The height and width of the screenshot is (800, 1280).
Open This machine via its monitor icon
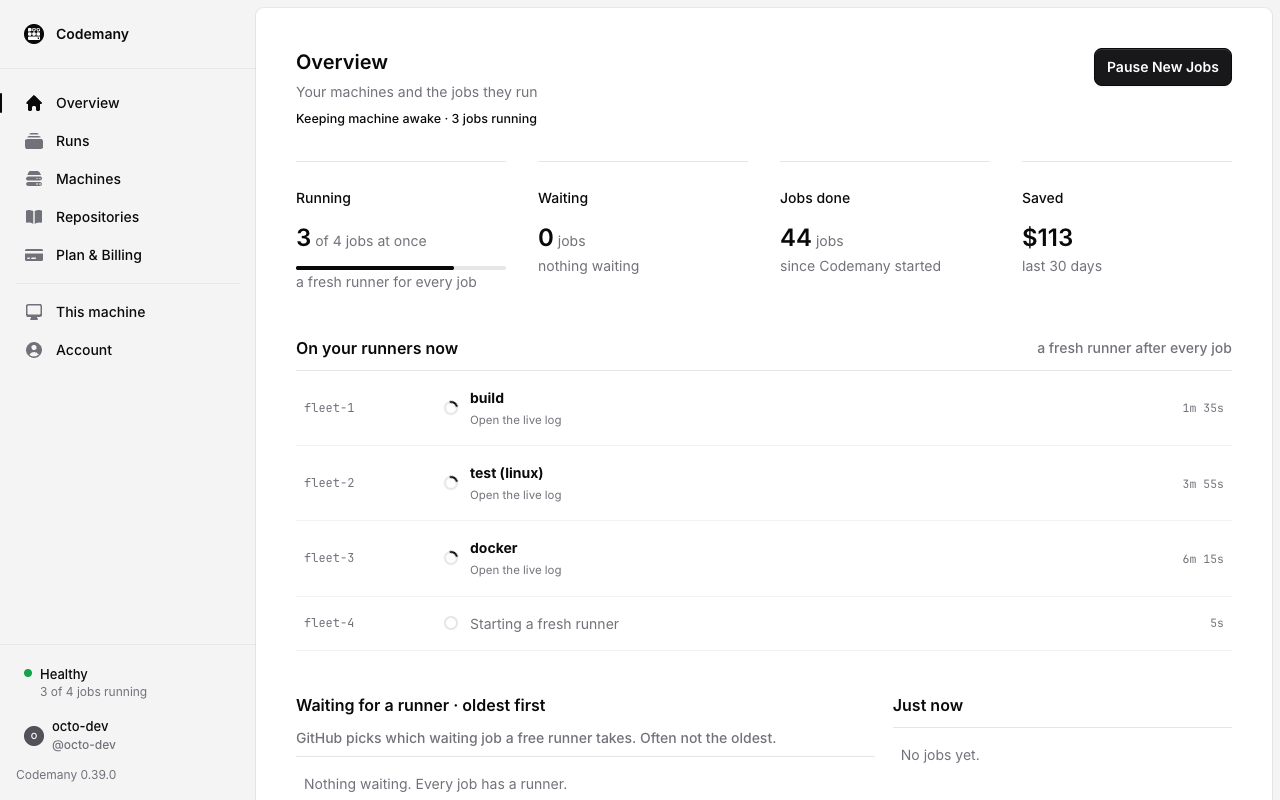click(34, 312)
